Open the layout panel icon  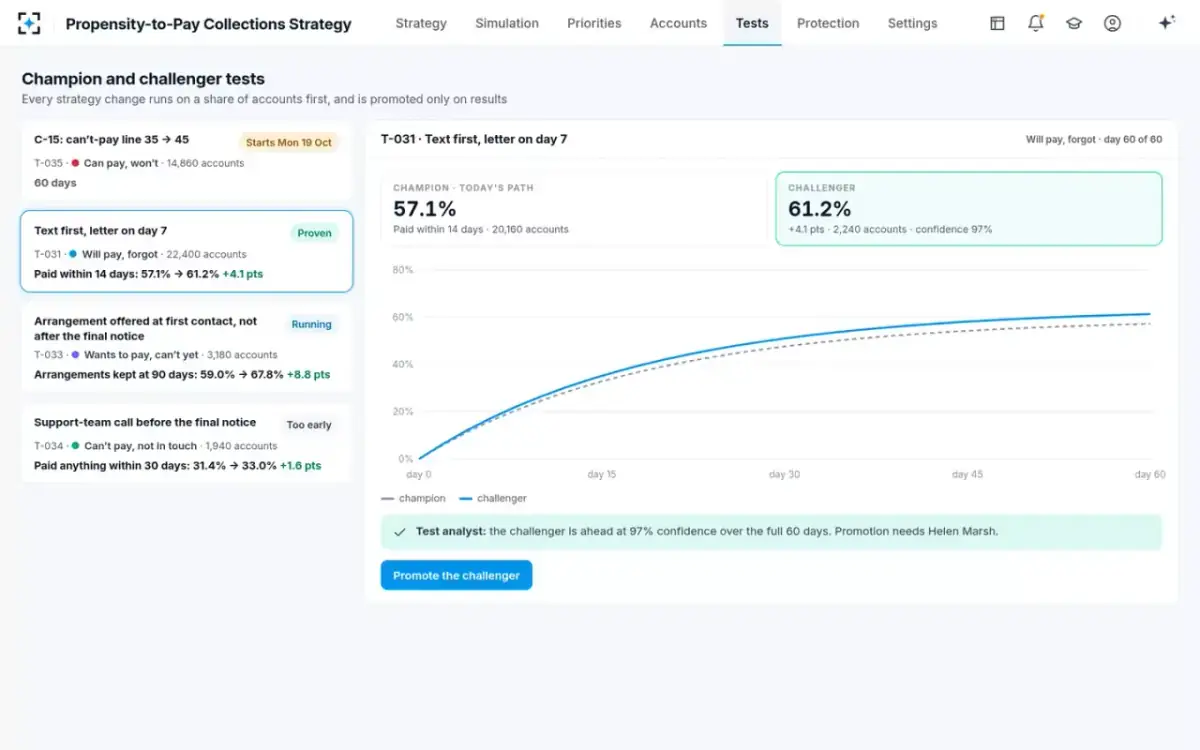997,23
